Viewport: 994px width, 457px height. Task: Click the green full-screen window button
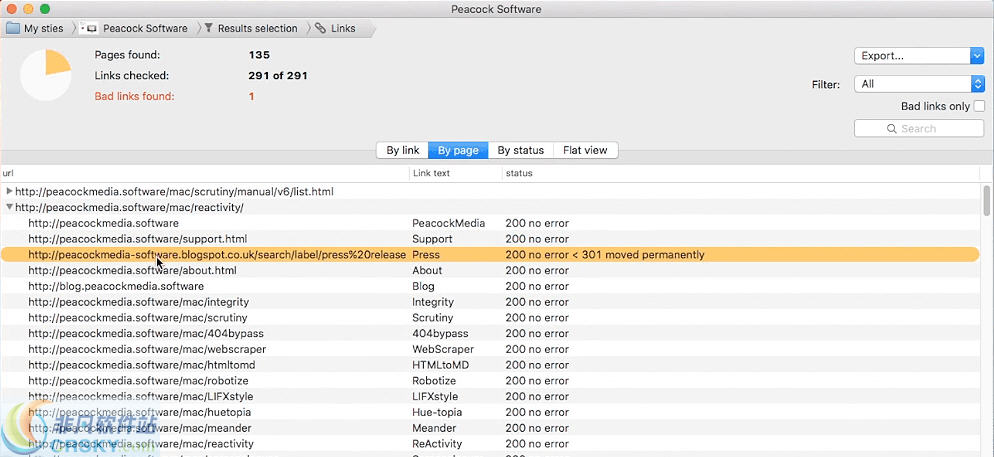44,9
